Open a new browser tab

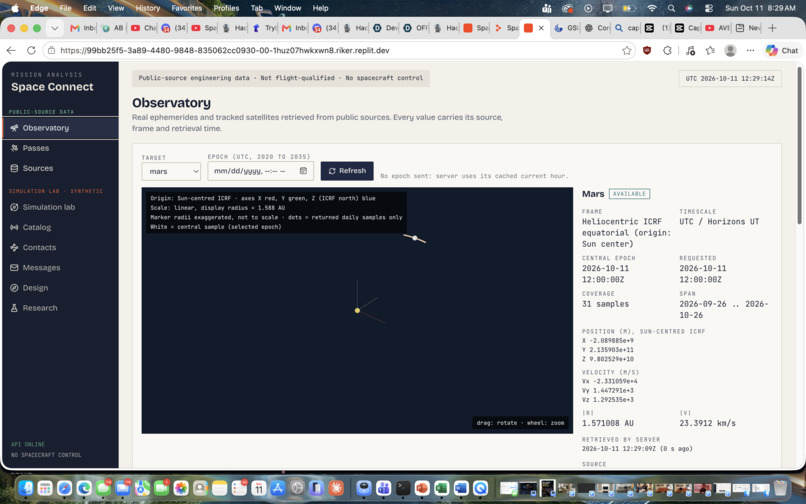point(772,28)
